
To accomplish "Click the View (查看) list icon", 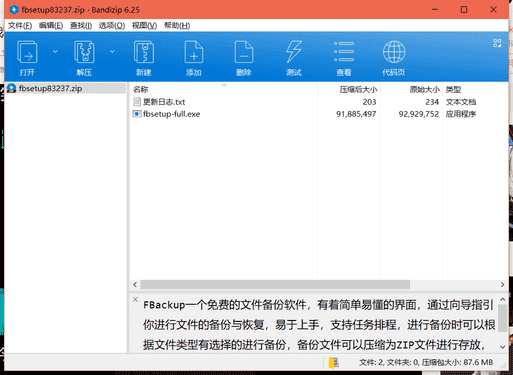I will (x=344, y=52).
